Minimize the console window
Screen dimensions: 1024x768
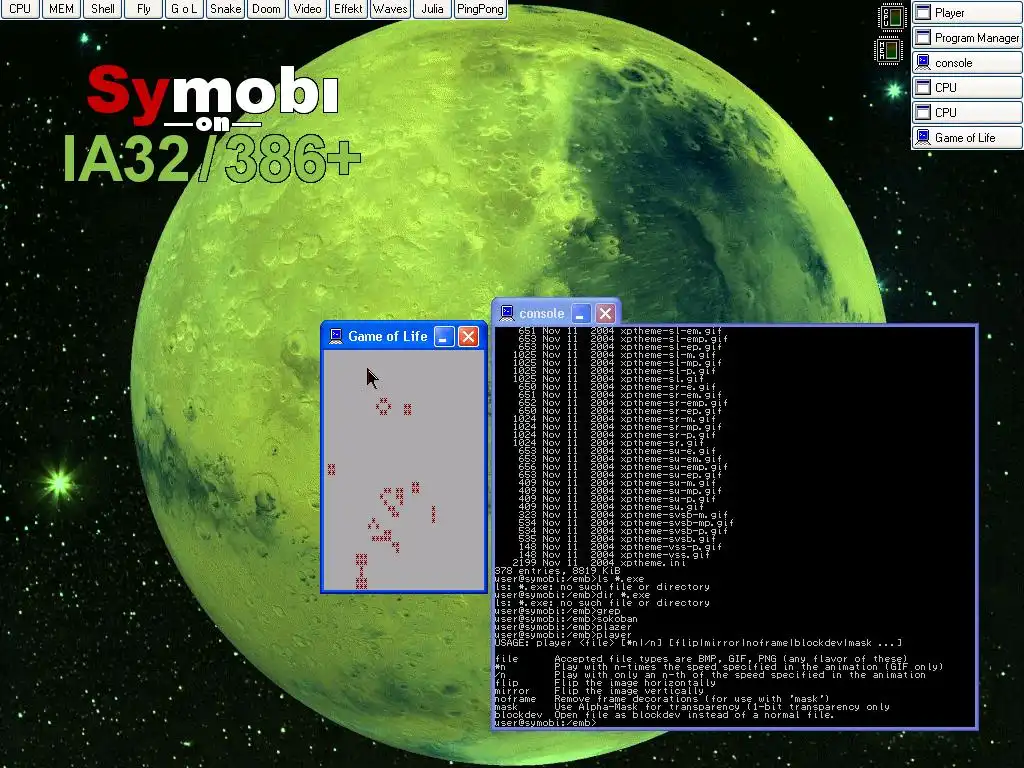(x=580, y=313)
